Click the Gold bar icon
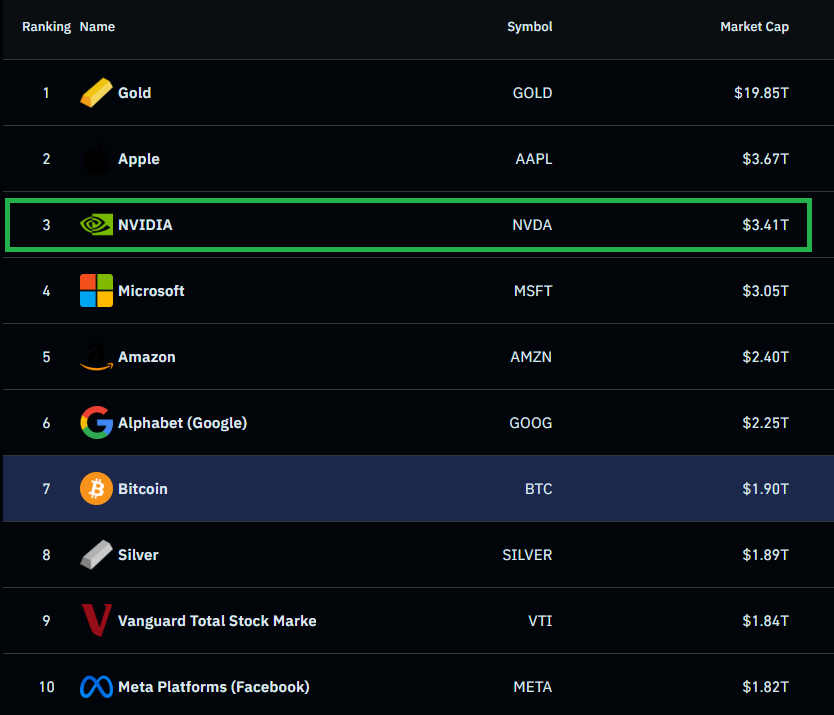834x715 pixels. 96,93
